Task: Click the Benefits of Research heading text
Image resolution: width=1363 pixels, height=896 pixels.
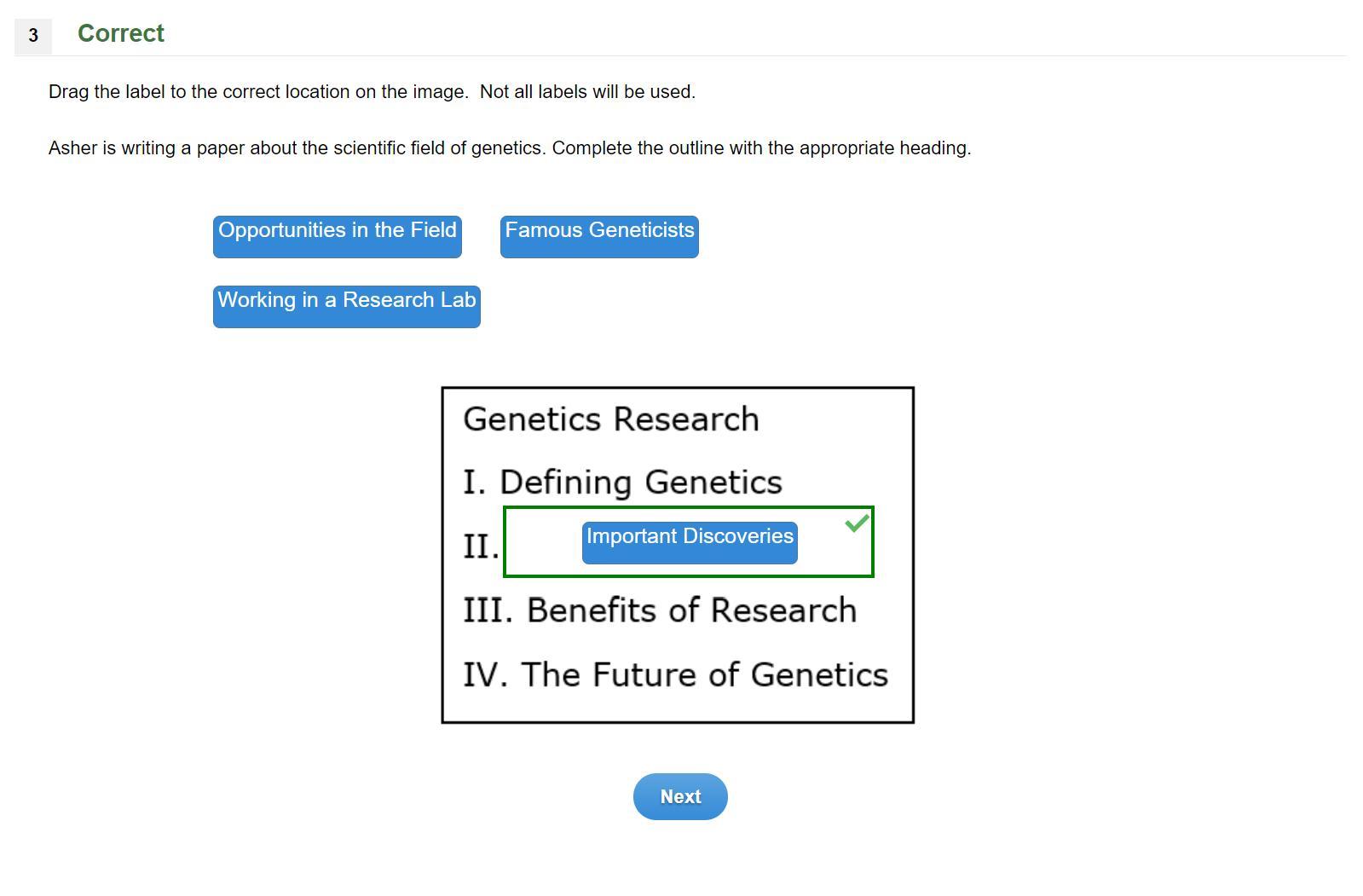Action: (691, 610)
